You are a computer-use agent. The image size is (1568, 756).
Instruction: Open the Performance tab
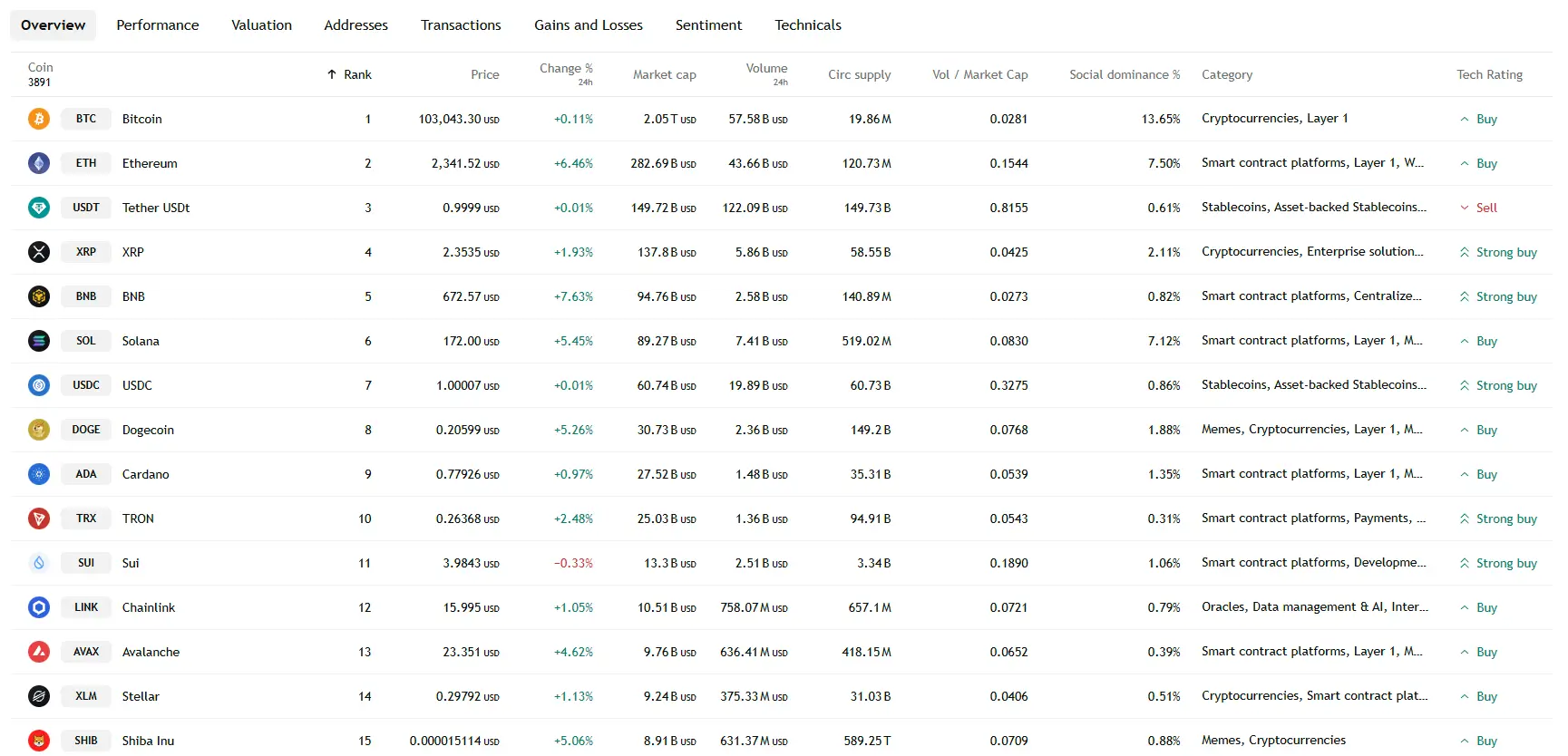tap(158, 25)
